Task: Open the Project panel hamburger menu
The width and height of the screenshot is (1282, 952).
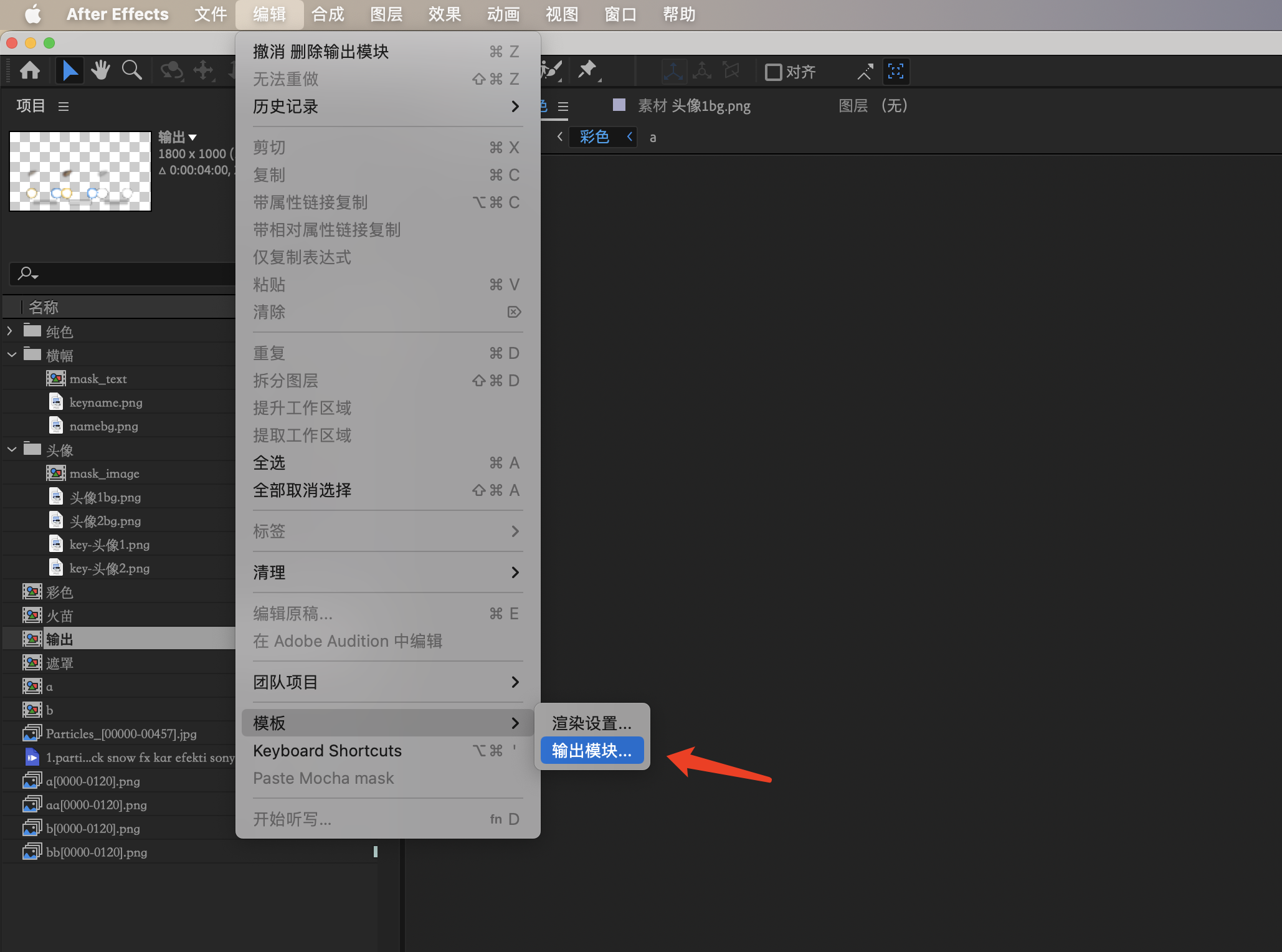Action: 63,107
